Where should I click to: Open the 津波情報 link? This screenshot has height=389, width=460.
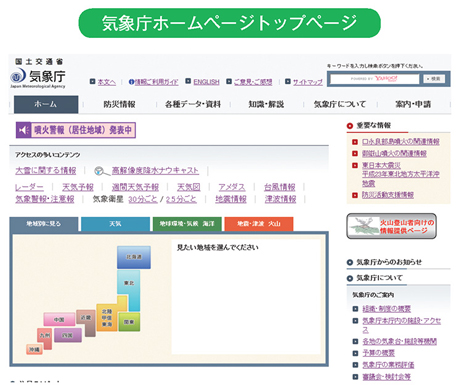[x=281, y=199]
